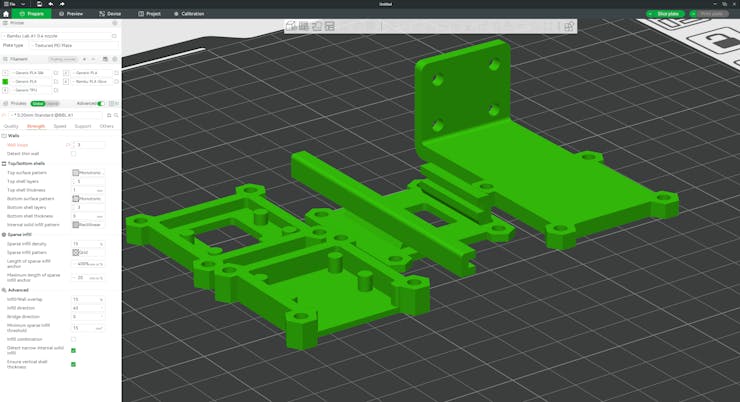The height and width of the screenshot is (402, 740).
Task: Save the project with the disk icon
Action: [40, 4]
